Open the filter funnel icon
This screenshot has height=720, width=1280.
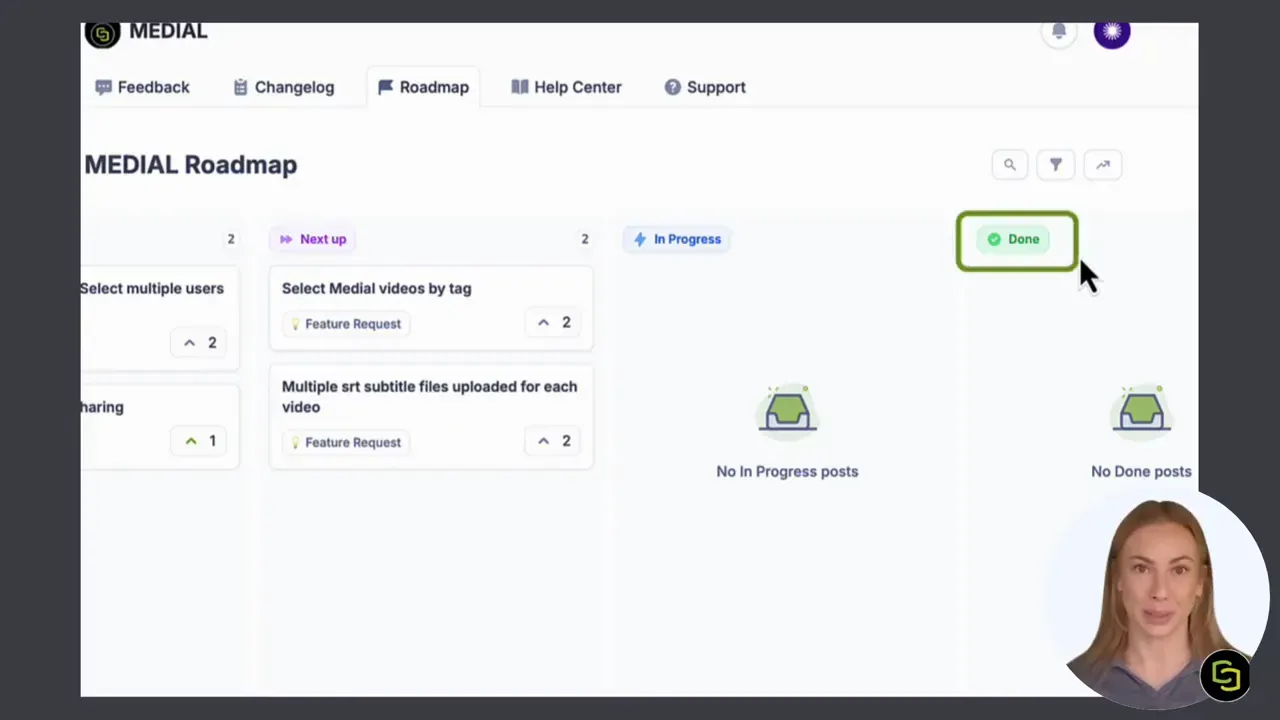pos(1056,165)
